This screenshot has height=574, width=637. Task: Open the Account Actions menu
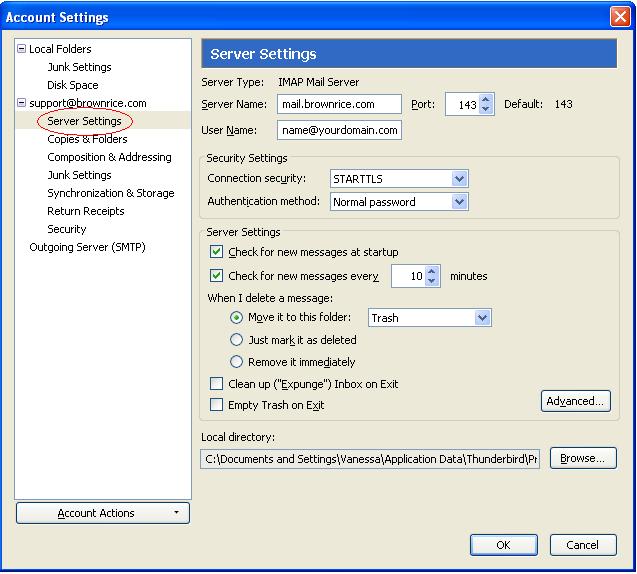103,513
